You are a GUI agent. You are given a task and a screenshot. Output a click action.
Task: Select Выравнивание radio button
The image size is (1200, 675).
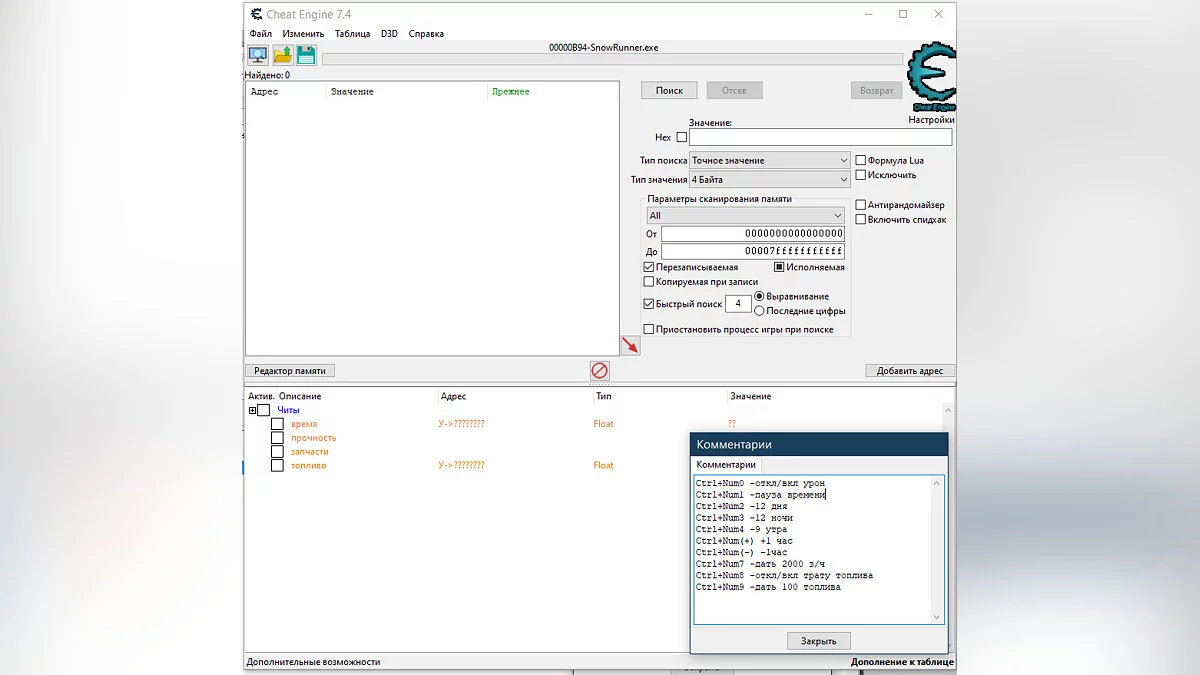tap(759, 297)
